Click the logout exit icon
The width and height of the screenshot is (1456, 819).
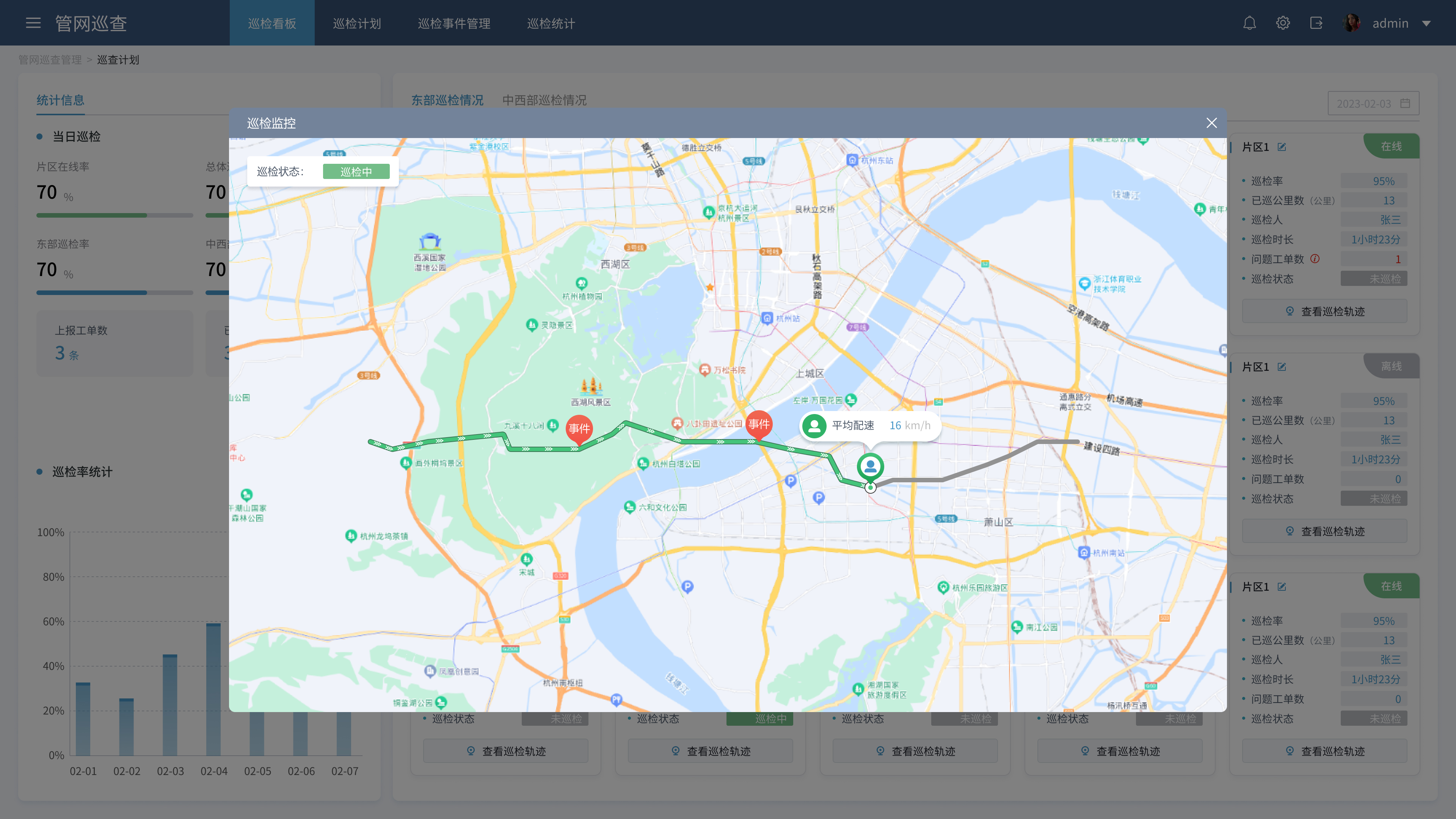click(1316, 23)
